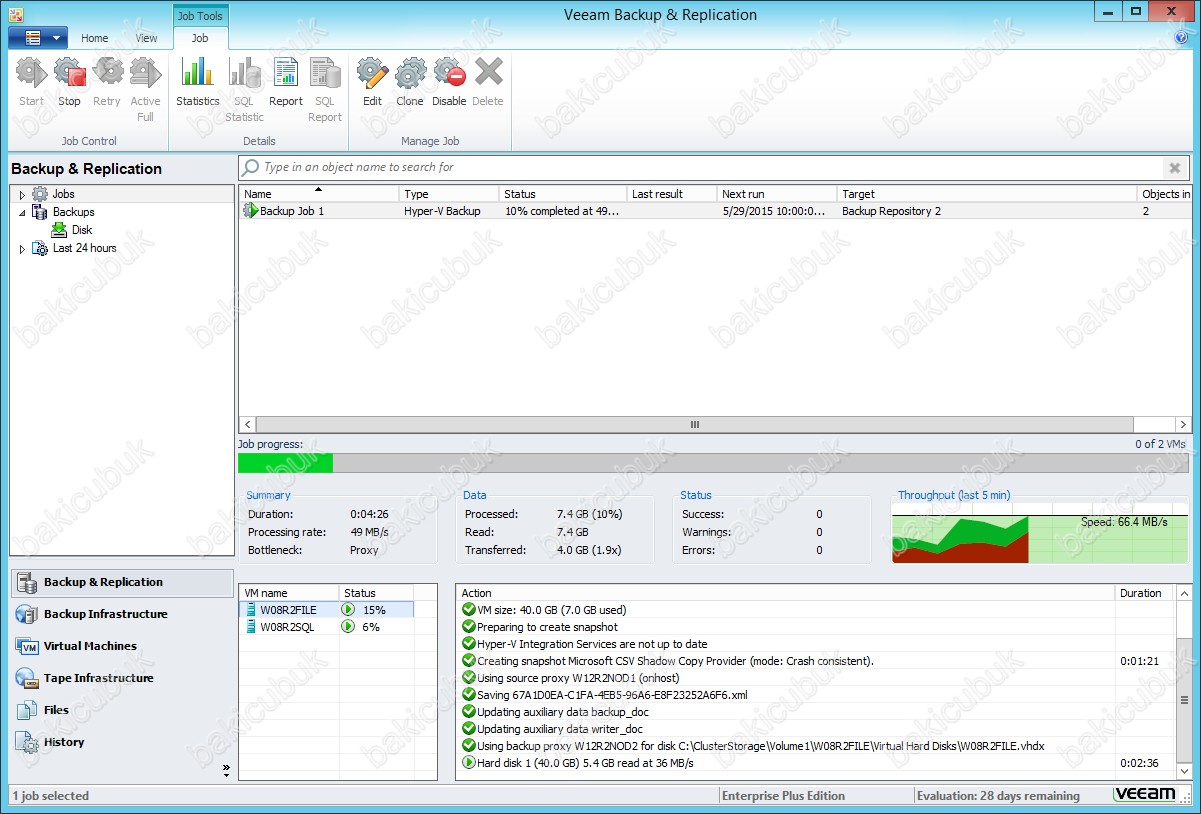This screenshot has height=814, width=1201.
Task: Disable the selected job
Action: 449,73
